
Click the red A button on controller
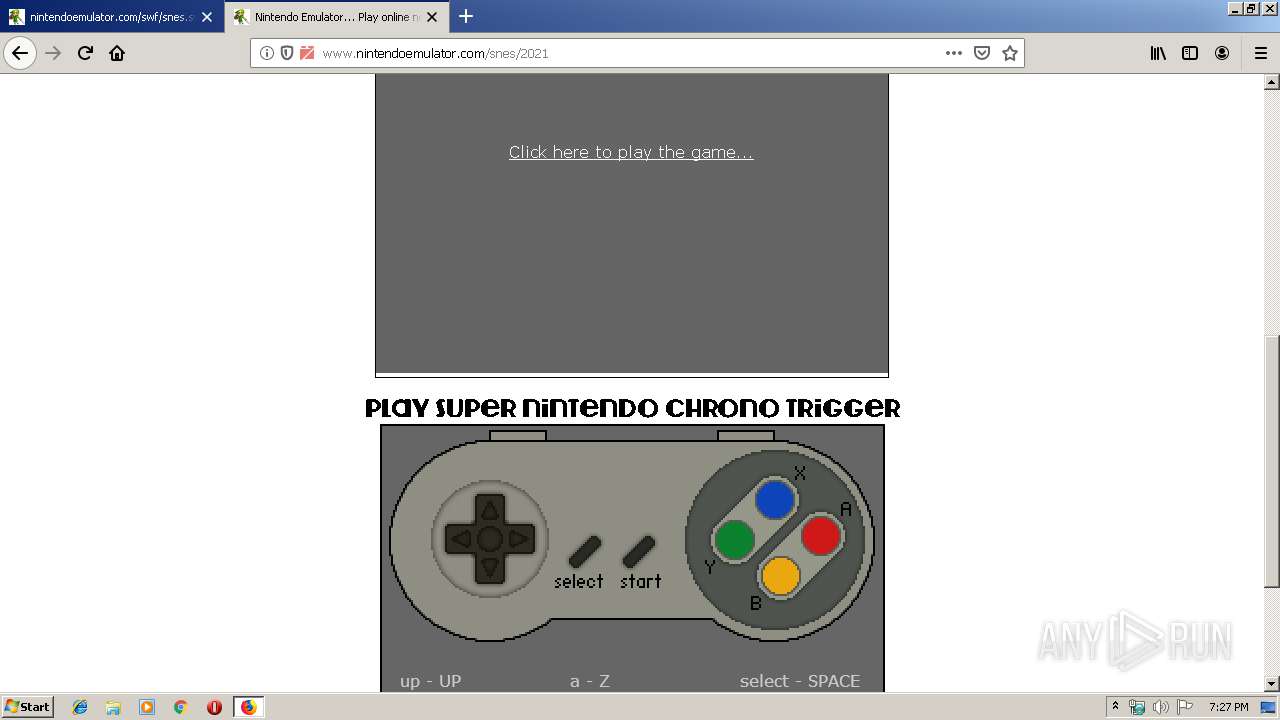pyautogui.click(x=821, y=536)
